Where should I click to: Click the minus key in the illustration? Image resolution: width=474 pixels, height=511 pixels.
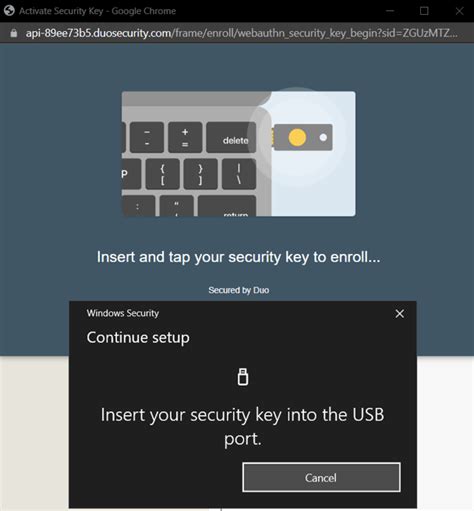pos(147,137)
